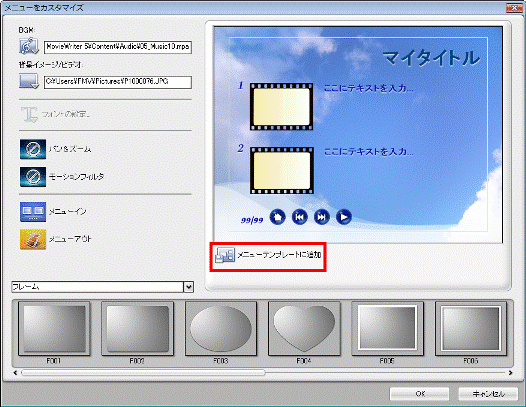Viewport: 526px width, 407px height.
Task: Select the last frame thumbnail on right
Action: pos(471,328)
